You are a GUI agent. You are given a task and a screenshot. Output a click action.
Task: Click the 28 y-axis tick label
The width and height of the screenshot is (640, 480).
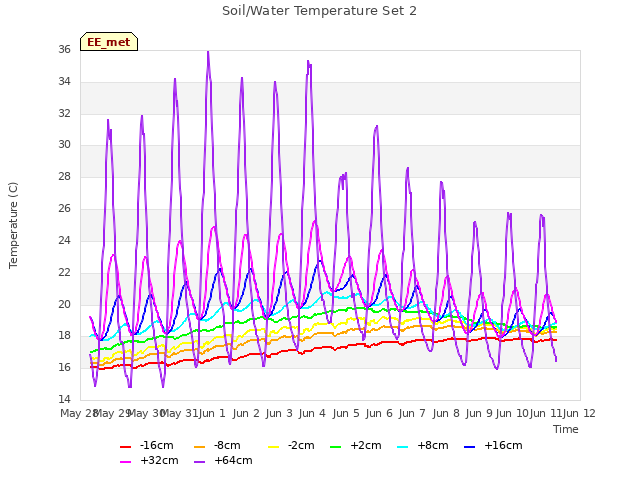(x=64, y=176)
